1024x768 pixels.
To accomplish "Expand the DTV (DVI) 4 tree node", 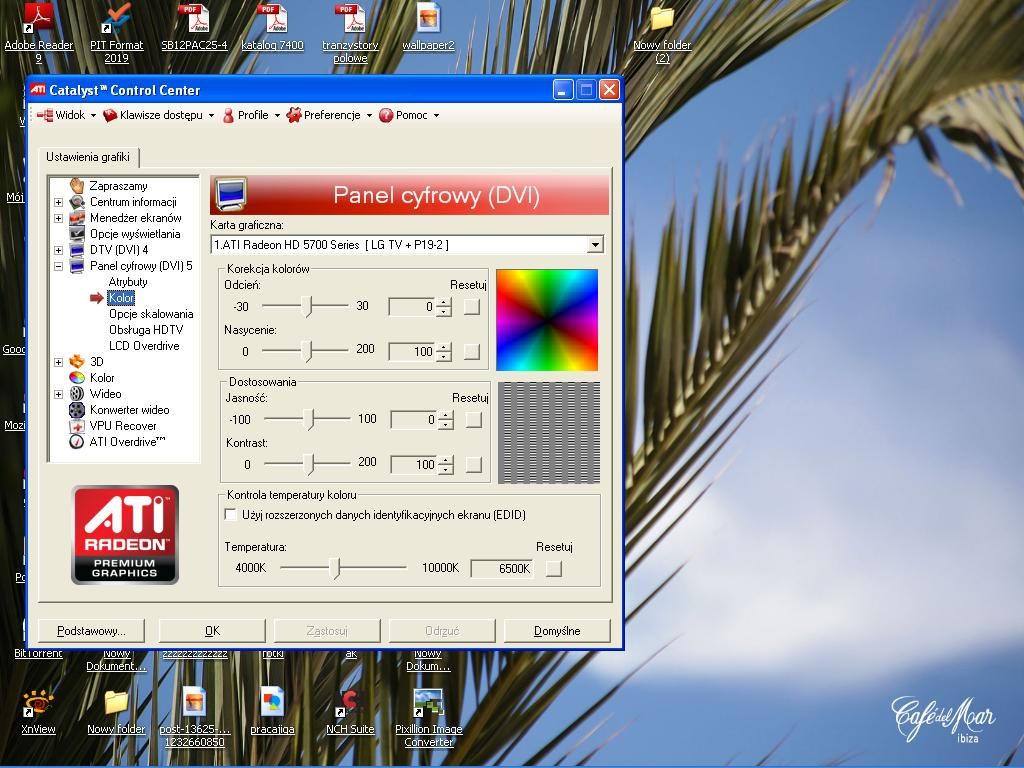I will [x=58, y=250].
